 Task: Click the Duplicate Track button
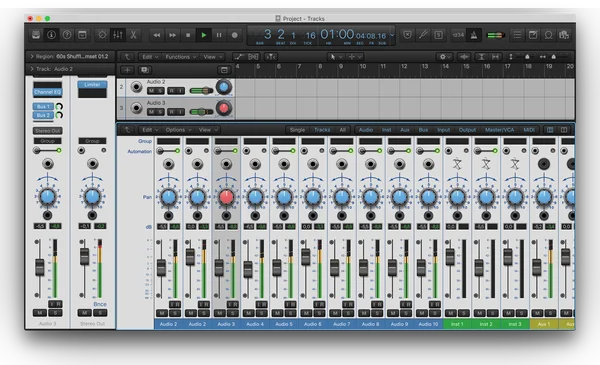tap(144, 70)
